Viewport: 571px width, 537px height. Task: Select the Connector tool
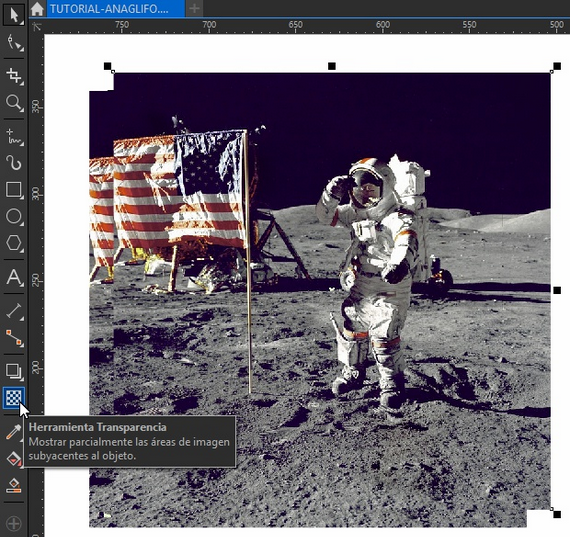(14, 337)
